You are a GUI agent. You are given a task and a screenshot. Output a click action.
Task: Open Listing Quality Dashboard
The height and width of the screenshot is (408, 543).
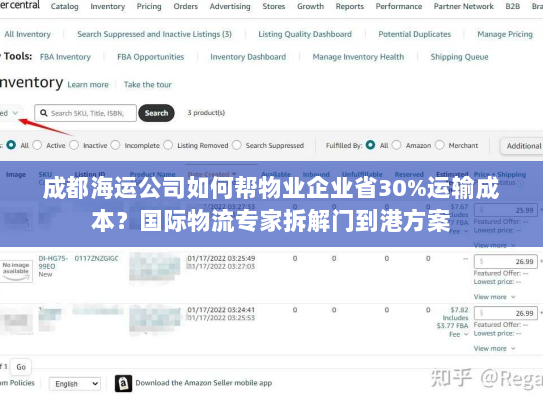(x=305, y=34)
